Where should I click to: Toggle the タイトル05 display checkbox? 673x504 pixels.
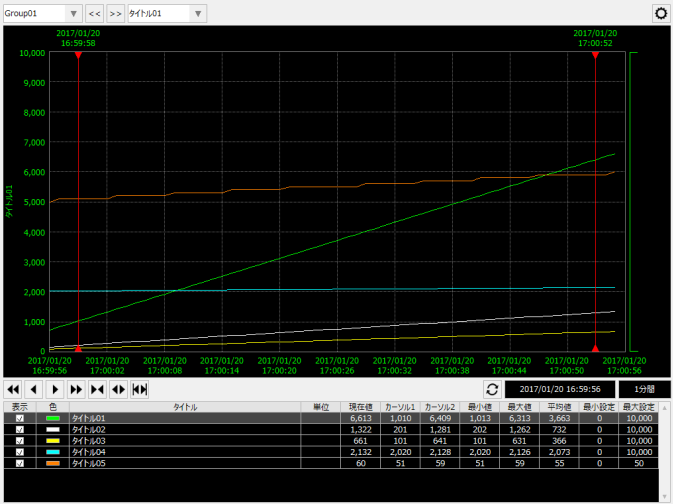tap(20, 462)
